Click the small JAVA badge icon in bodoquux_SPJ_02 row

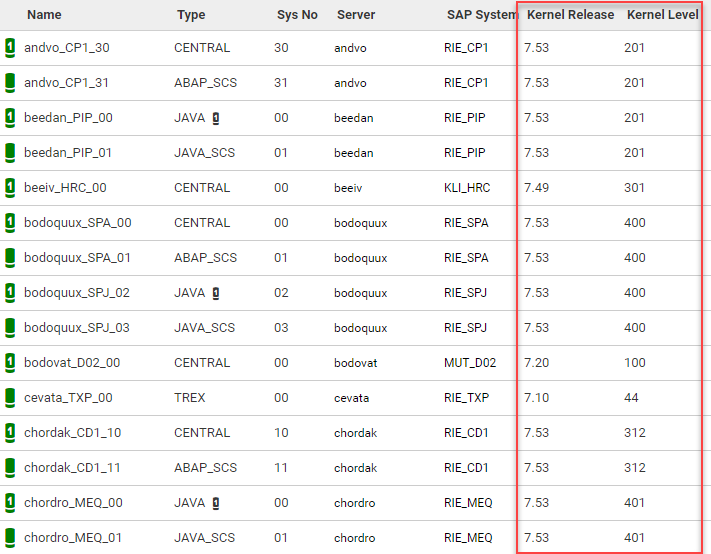(216, 293)
